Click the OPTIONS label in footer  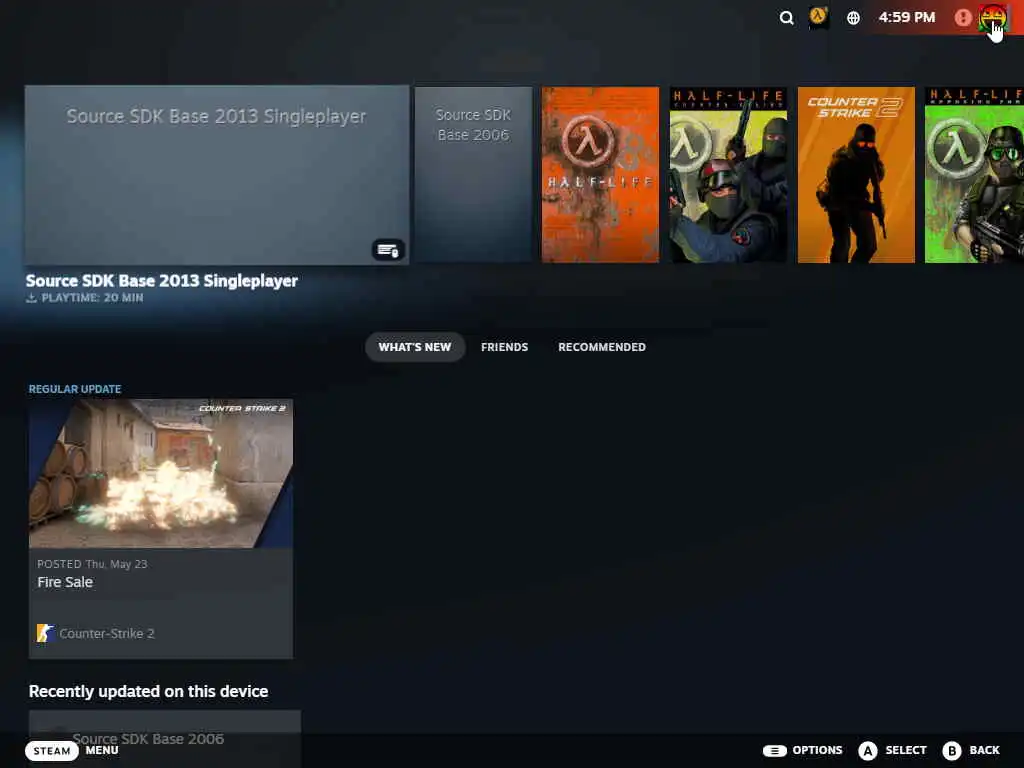coord(817,750)
